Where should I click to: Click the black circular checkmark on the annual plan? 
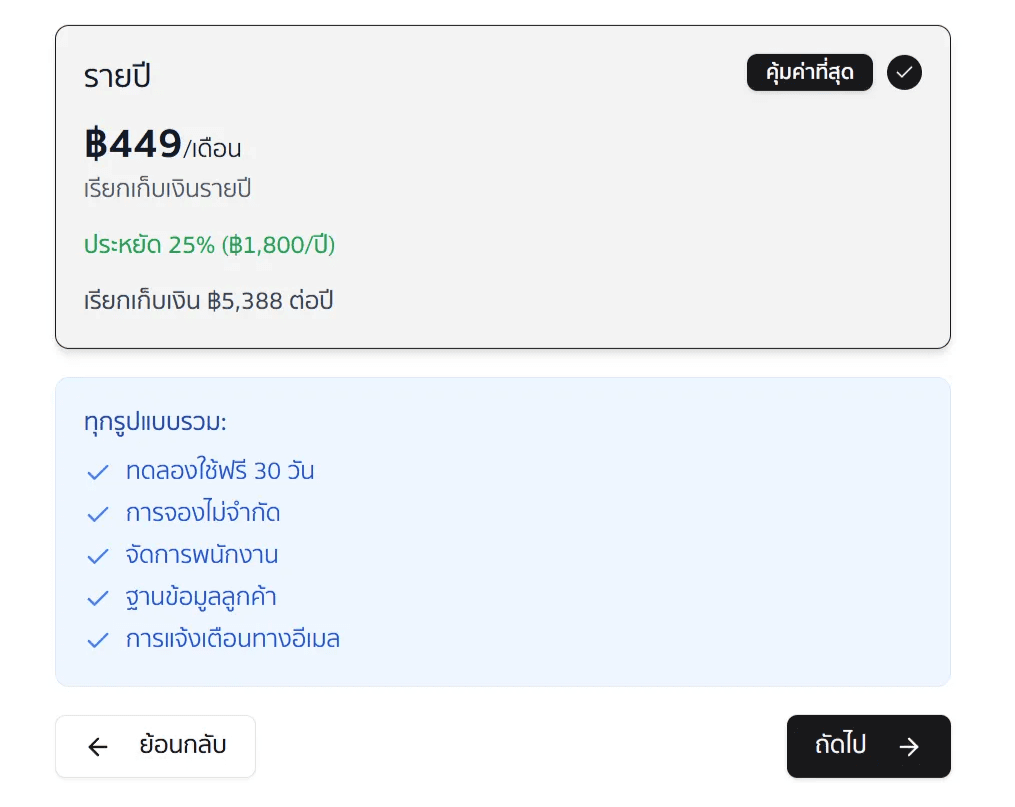(x=904, y=72)
